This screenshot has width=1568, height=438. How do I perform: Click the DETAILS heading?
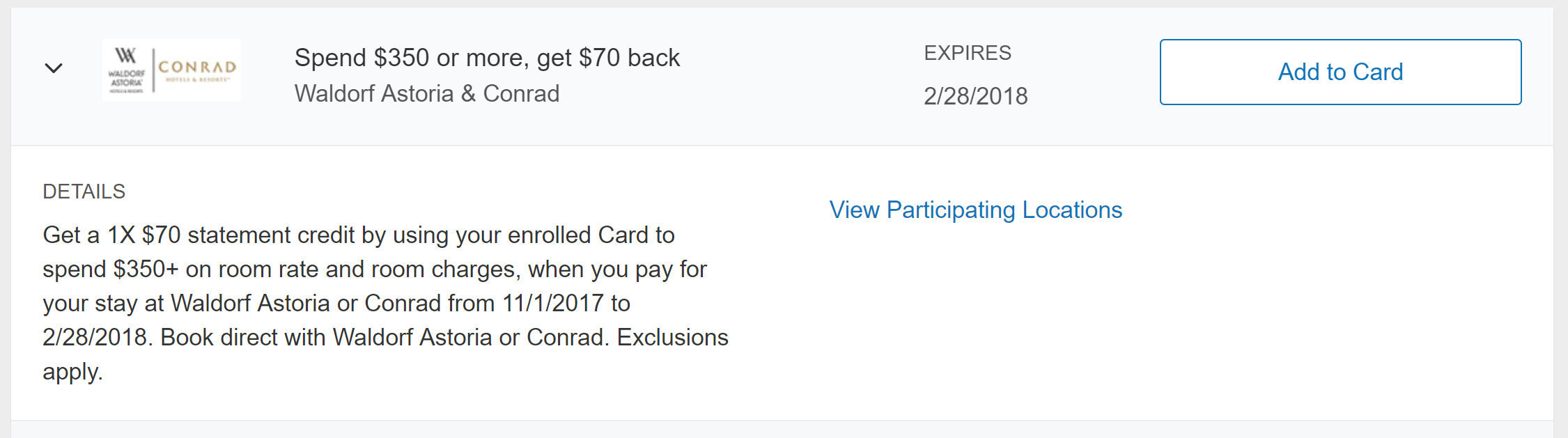pos(84,191)
